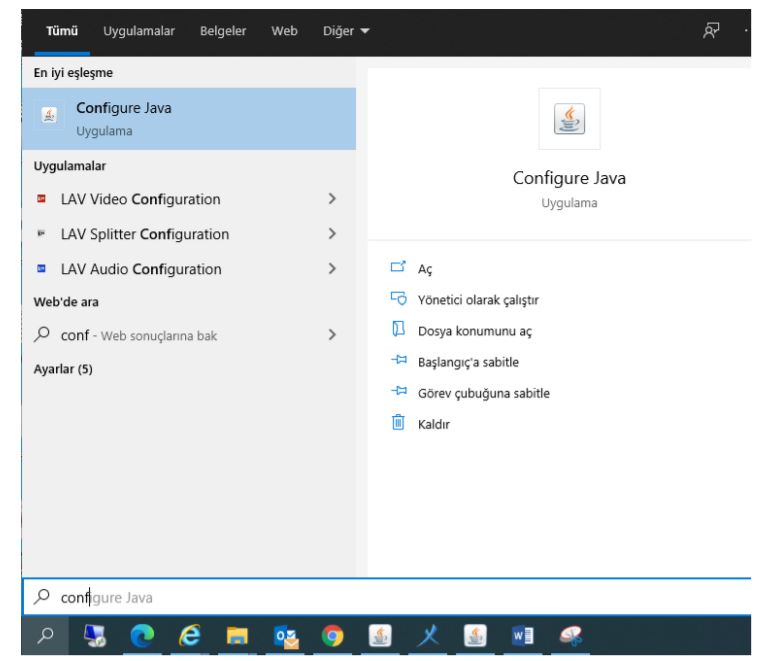
Task: Click the trash icon beside Kaldır
Action: pyautogui.click(x=398, y=422)
